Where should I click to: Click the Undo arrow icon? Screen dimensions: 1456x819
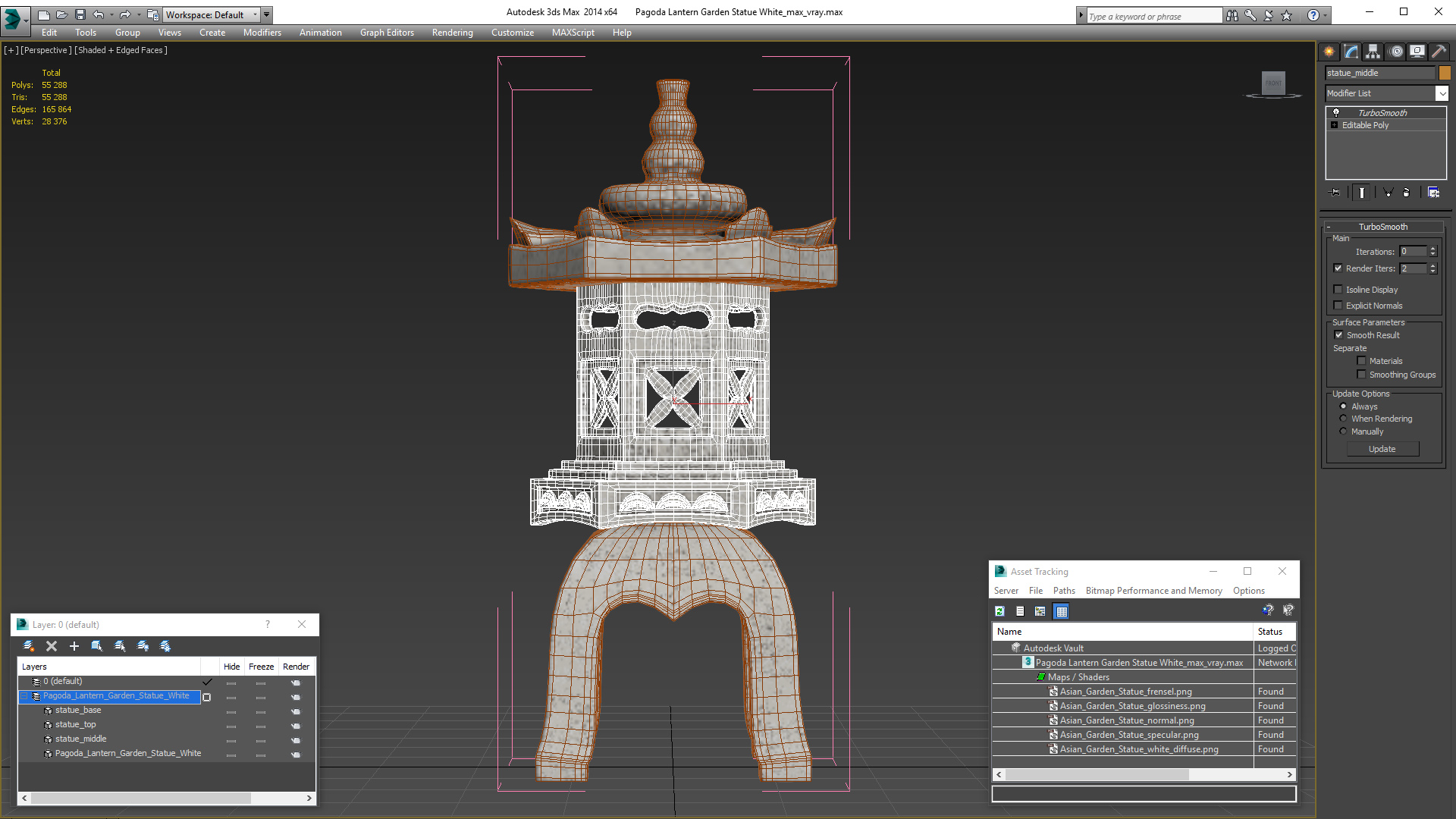99,14
